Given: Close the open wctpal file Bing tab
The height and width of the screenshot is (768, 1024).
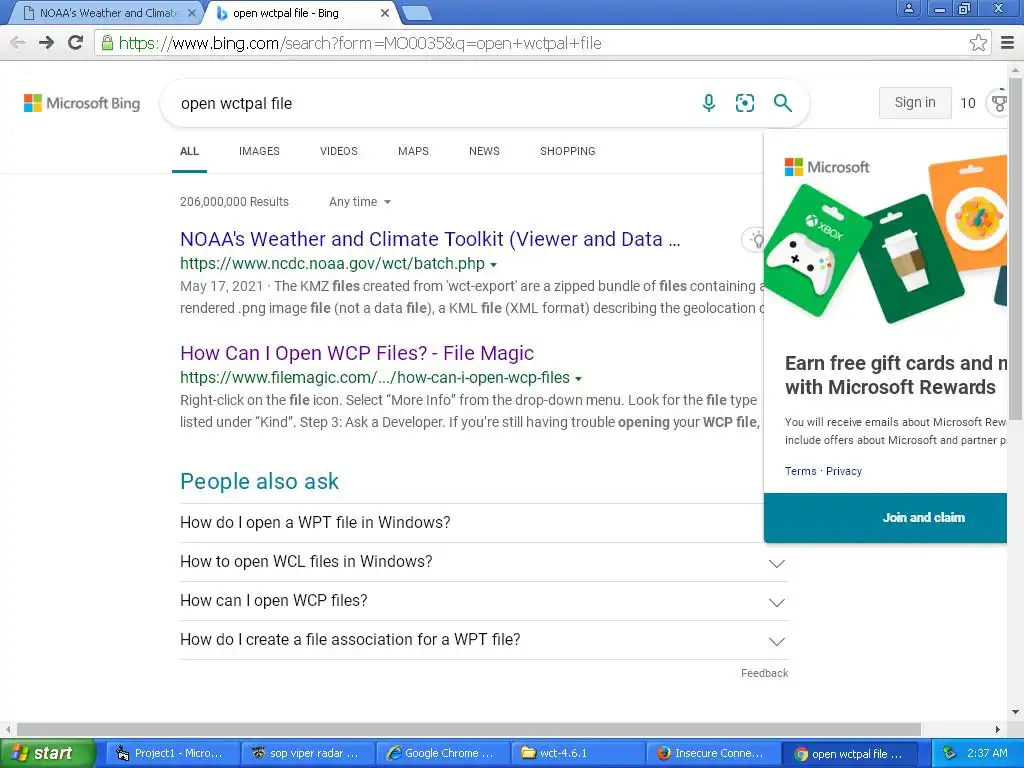Looking at the screenshot, I should [x=385, y=12].
